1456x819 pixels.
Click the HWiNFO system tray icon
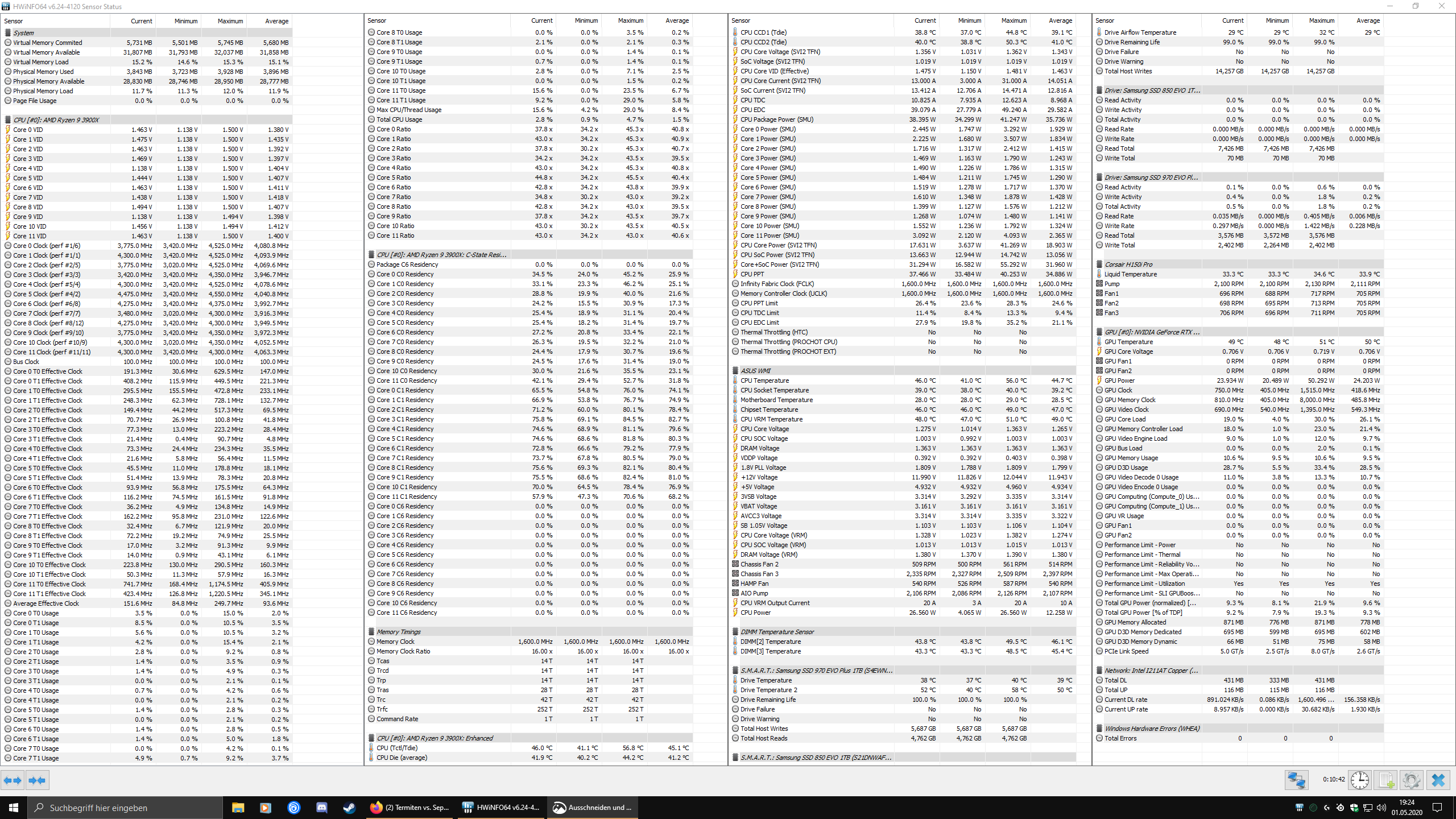click(x=1300, y=808)
